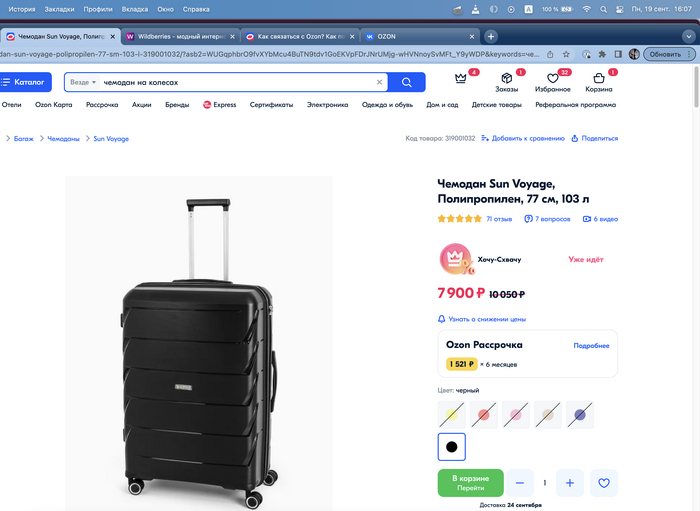Bookmark page with star icon in address bar
Screen dimensions: 700x511
point(566,54)
